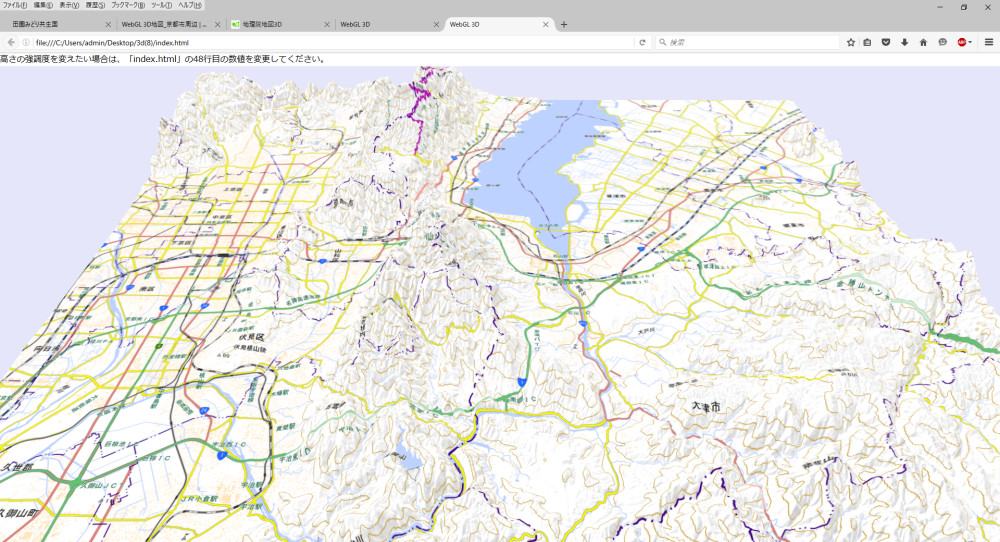
Task: Open the ブックマーク menu
Action: click(x=128, y=5)
